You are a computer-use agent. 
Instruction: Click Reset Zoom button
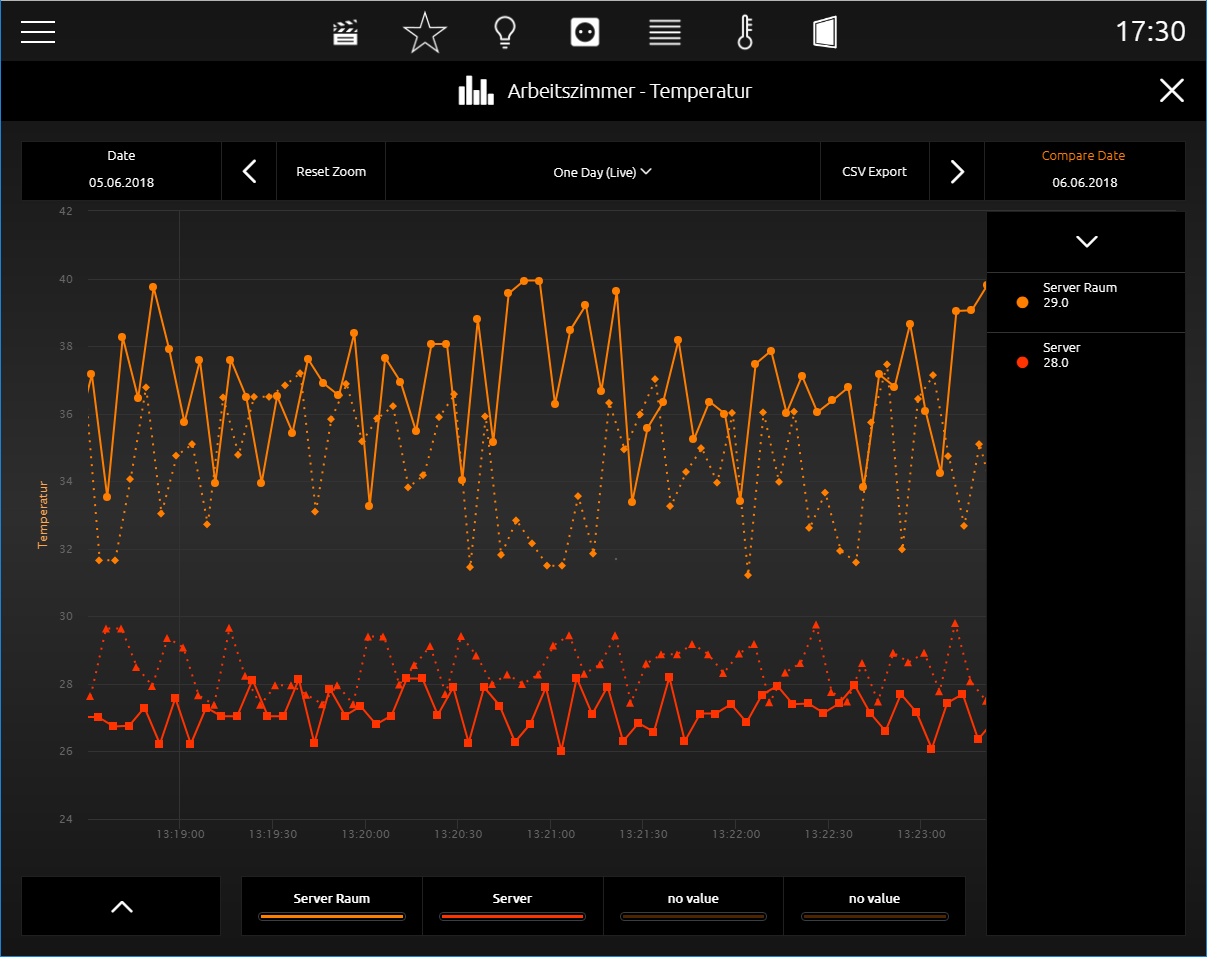(x=331, y=172)
